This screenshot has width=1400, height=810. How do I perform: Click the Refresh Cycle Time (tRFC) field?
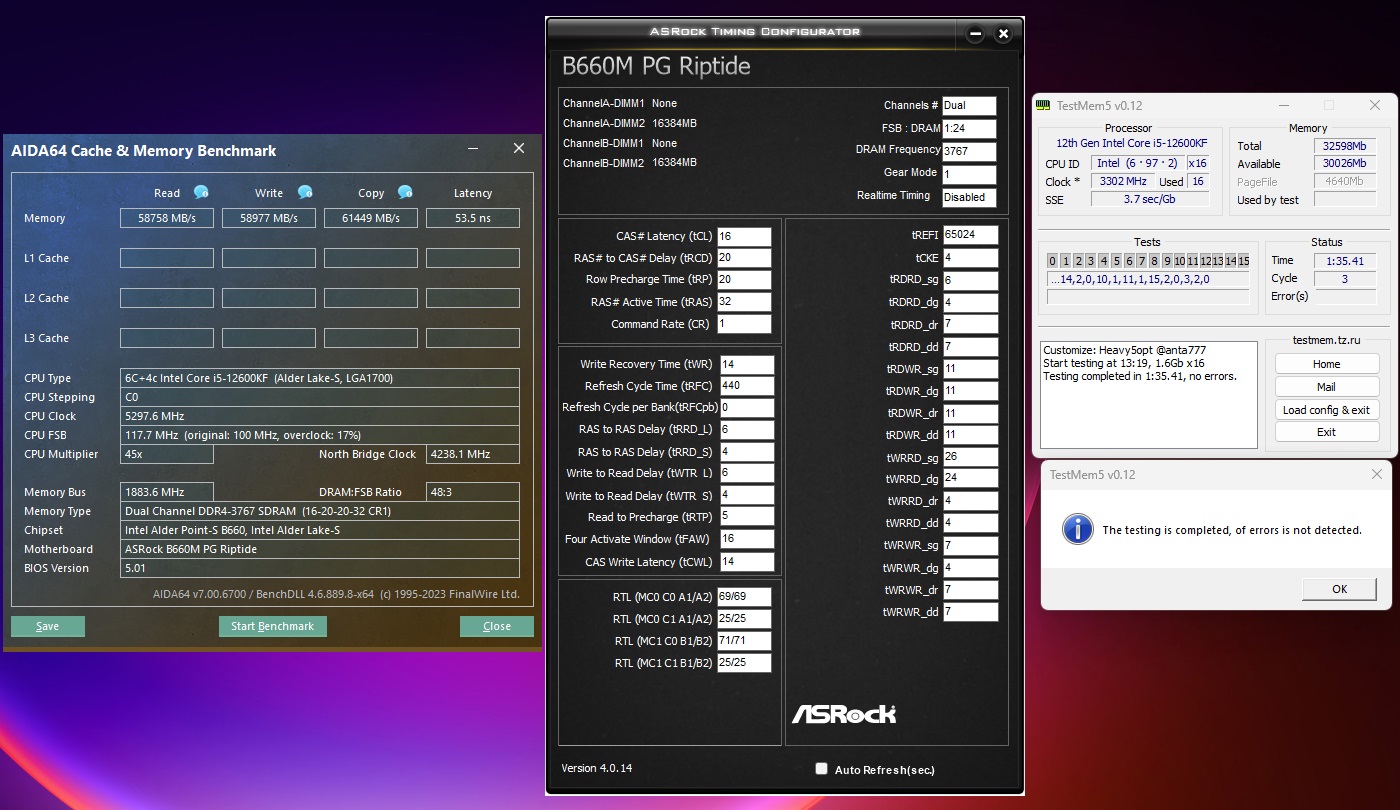pos(746,386)
